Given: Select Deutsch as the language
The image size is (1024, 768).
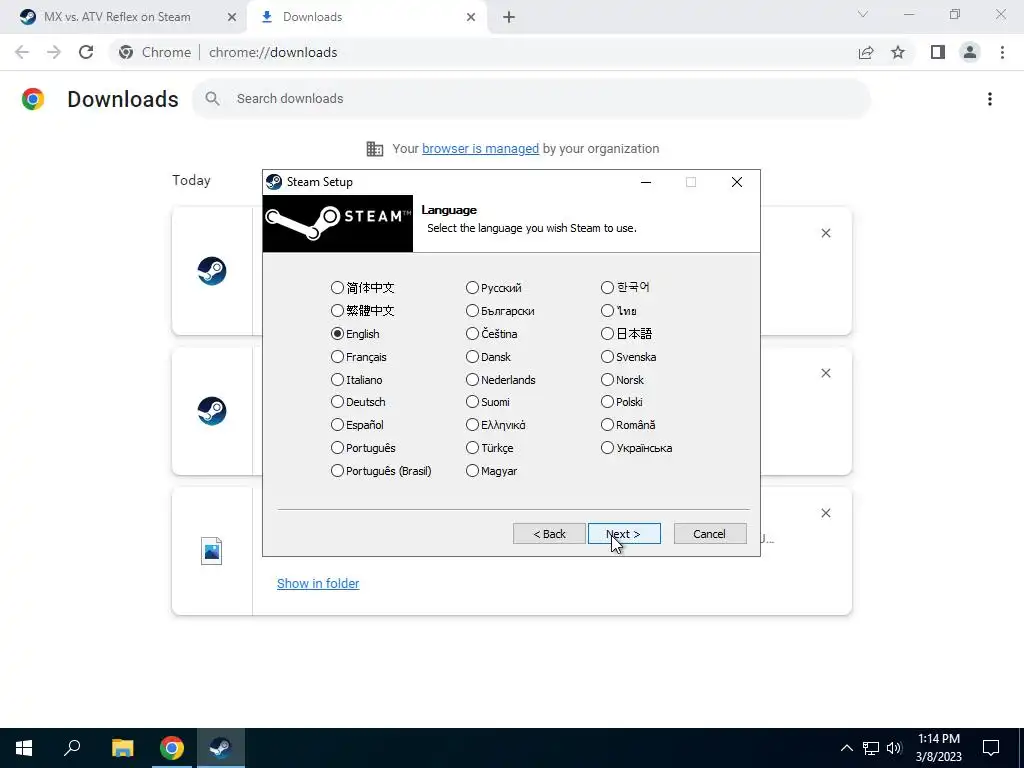Looking at the screenshot, I should tap(337, 402).
